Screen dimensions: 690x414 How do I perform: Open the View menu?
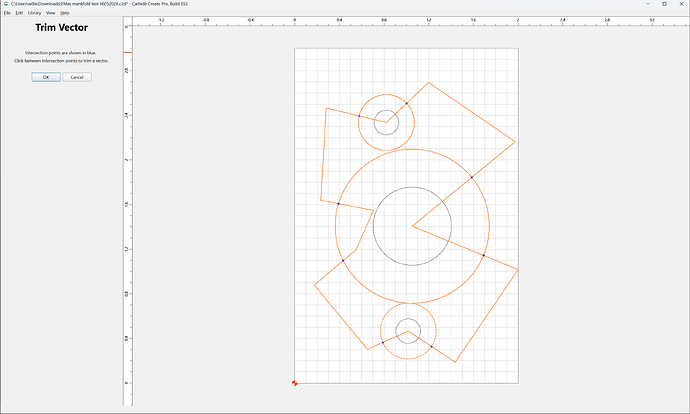[51, 13]
